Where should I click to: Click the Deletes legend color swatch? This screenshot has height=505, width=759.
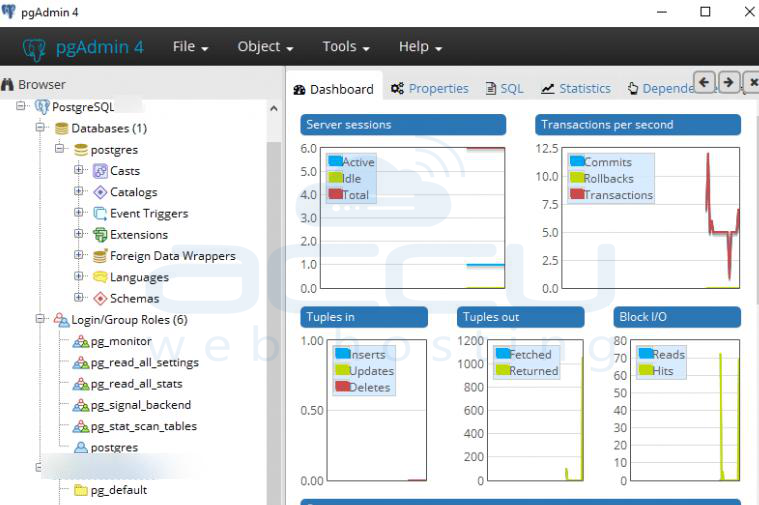pyautogui.click(x=343, y=386)
